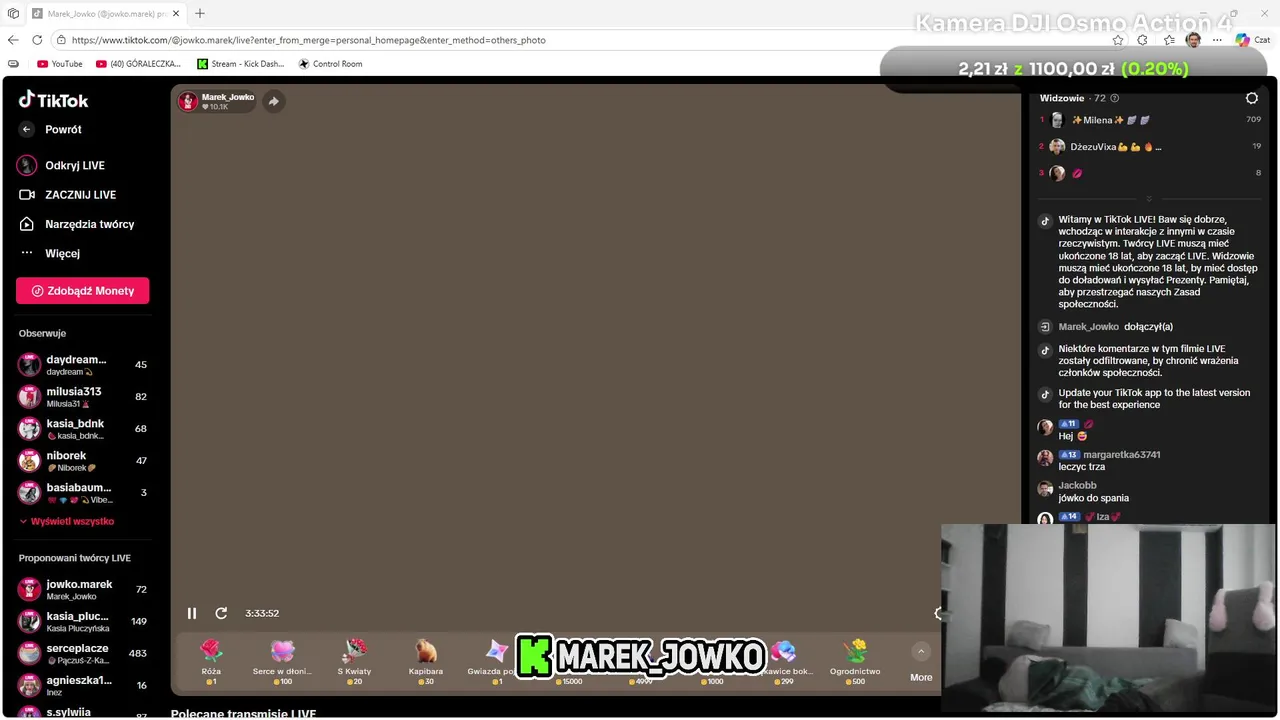
Task: Expand viewer ranking list arrow
Action: 1149,199
